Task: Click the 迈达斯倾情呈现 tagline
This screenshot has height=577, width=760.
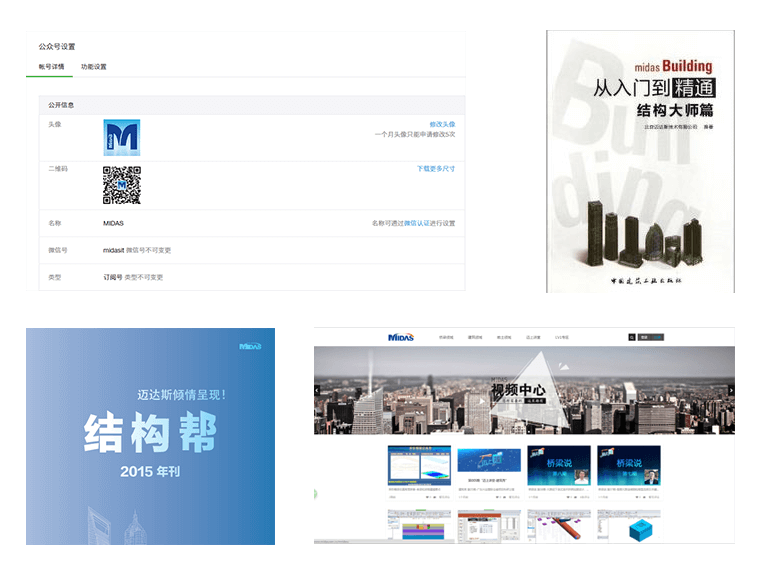Action: point(182,395)
